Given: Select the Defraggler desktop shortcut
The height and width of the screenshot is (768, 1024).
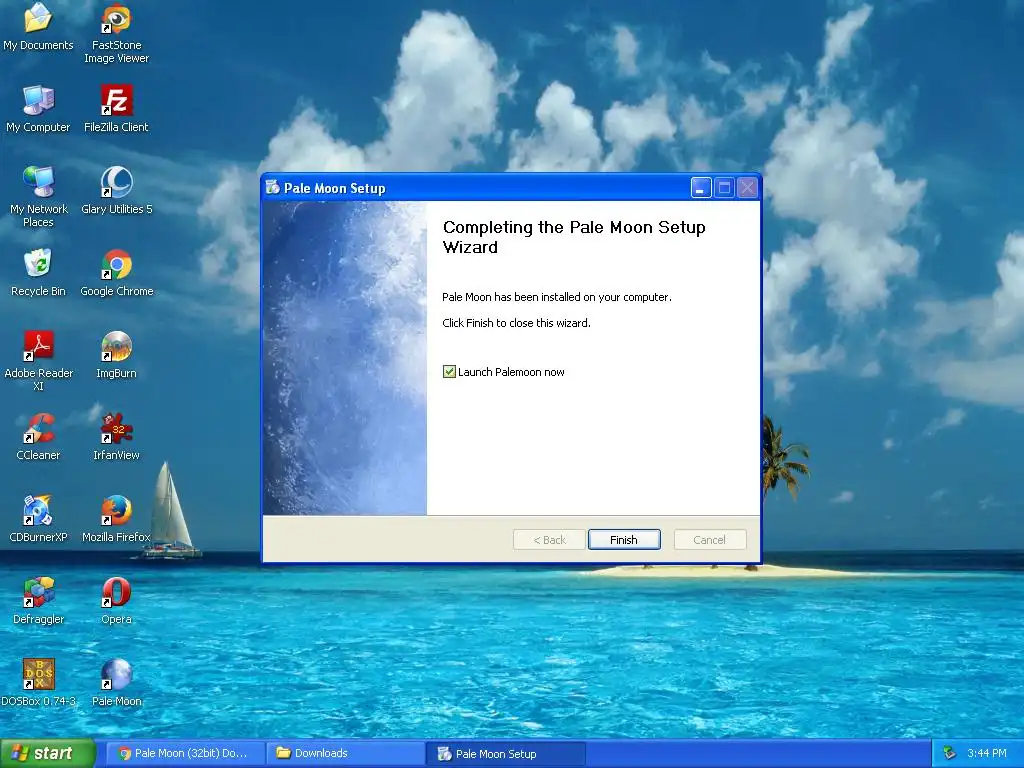Looking at the screenshot, I should coord(38,601).
